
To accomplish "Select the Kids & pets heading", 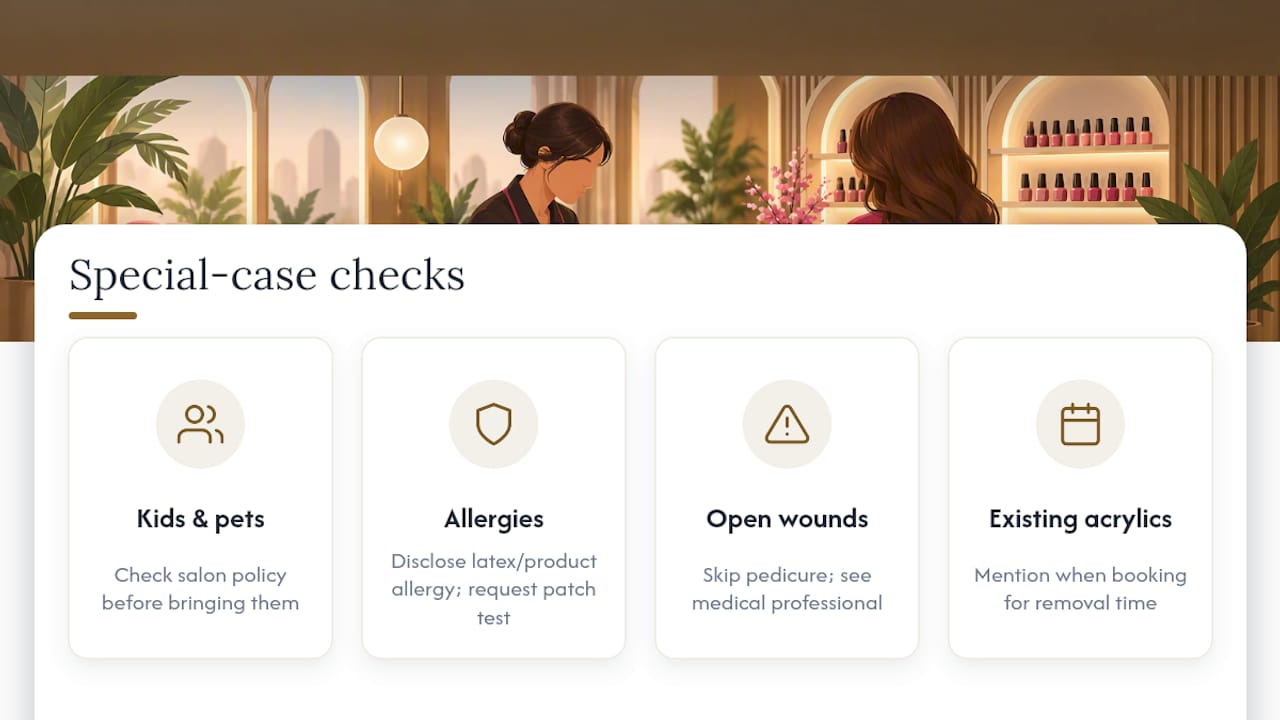I will pos(200,519).
